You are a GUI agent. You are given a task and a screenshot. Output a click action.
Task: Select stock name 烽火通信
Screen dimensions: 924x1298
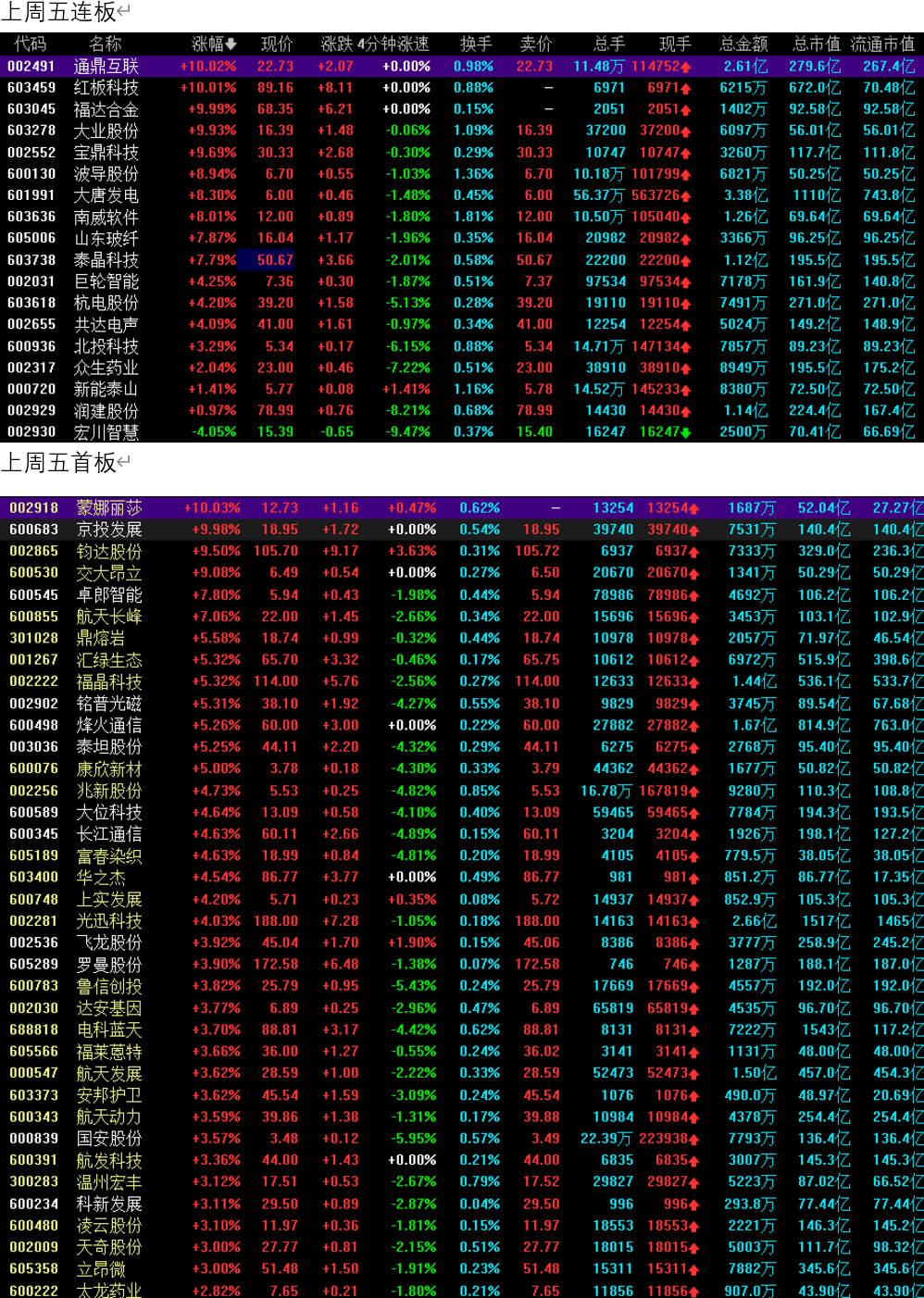[x=109, y=725]
